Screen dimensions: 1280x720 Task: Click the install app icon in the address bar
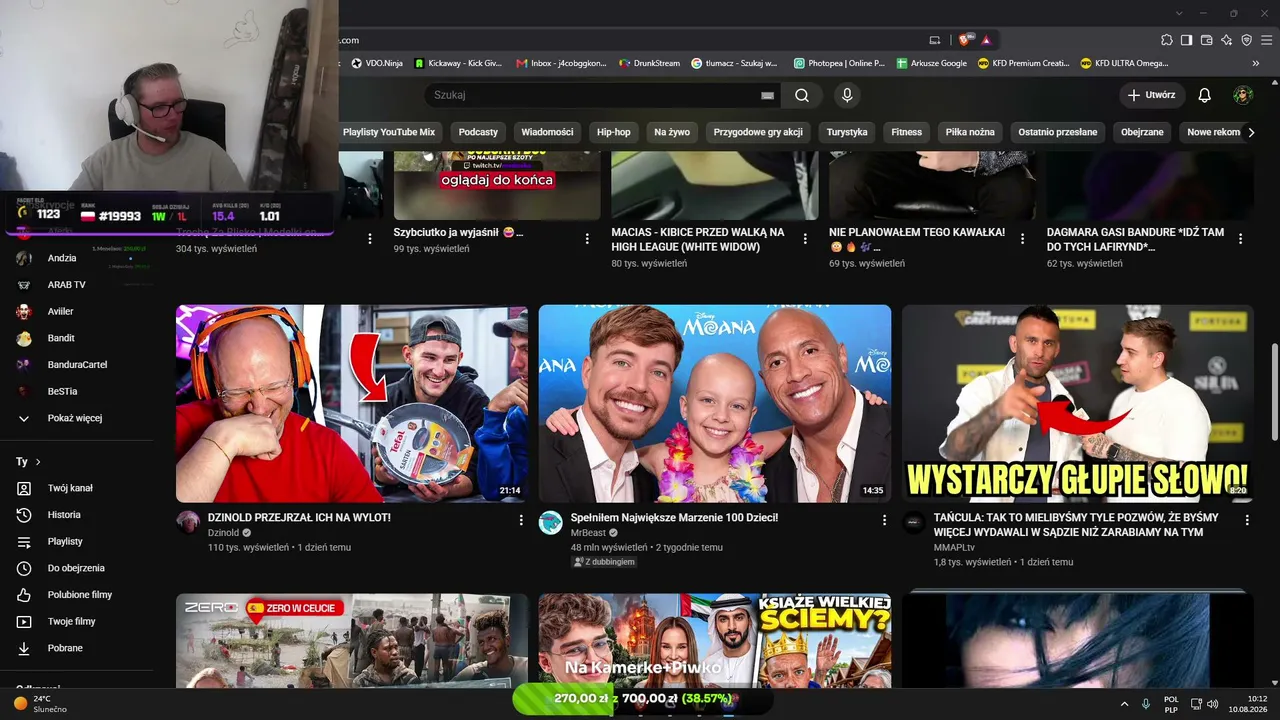[x=935, y=40]
